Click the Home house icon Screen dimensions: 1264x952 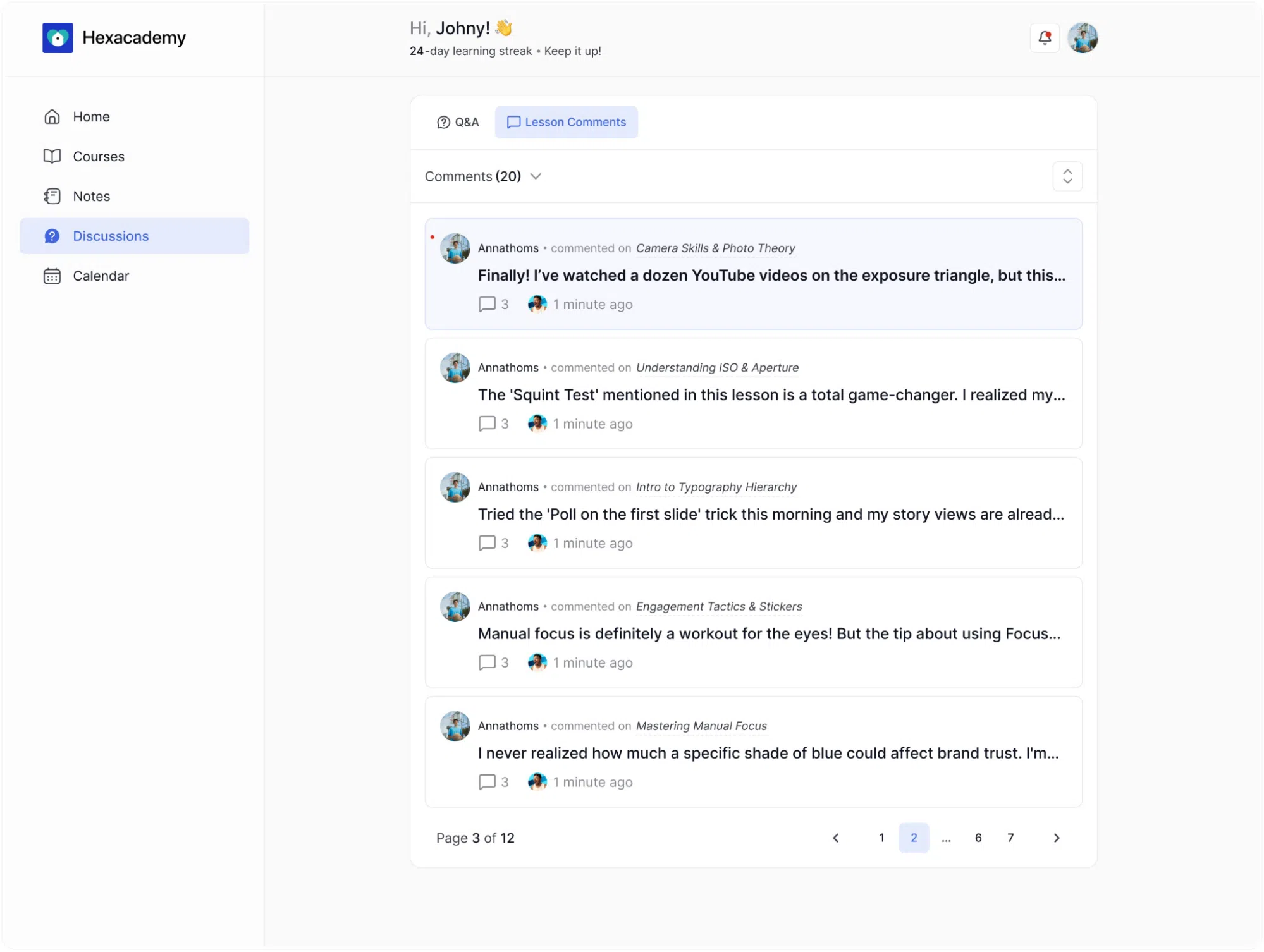click(x=52, y=117)
